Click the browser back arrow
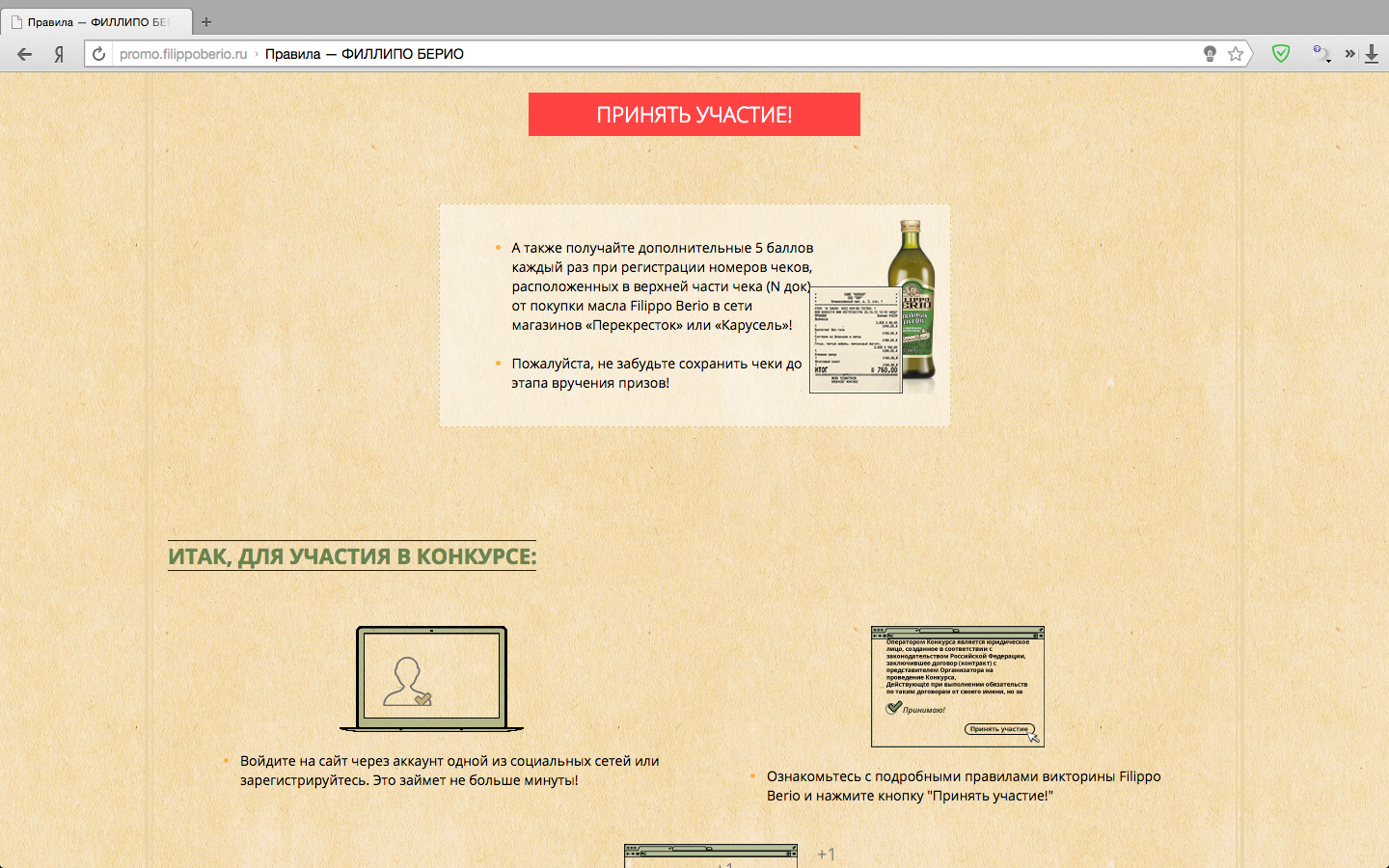 pyautogui.click(x=25, y=54)
